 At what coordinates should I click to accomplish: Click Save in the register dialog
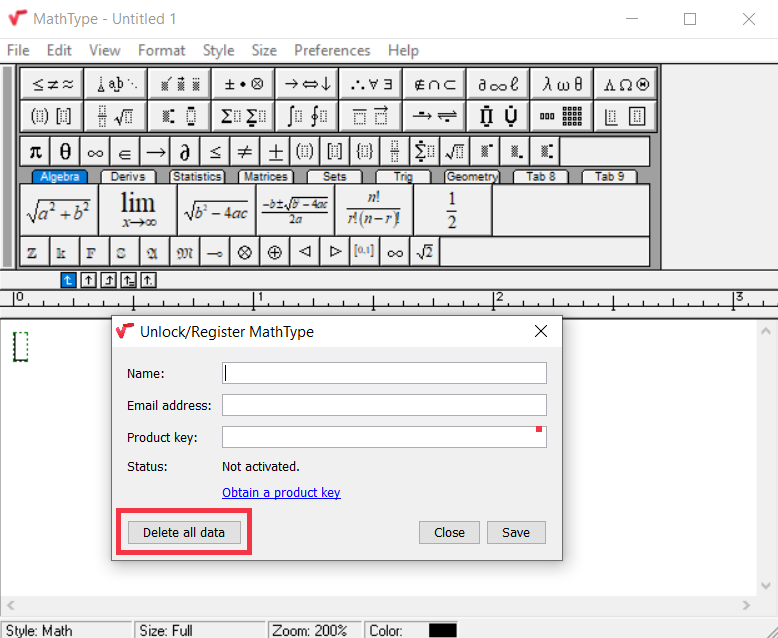pyautogui.click(x=516, y=532)
